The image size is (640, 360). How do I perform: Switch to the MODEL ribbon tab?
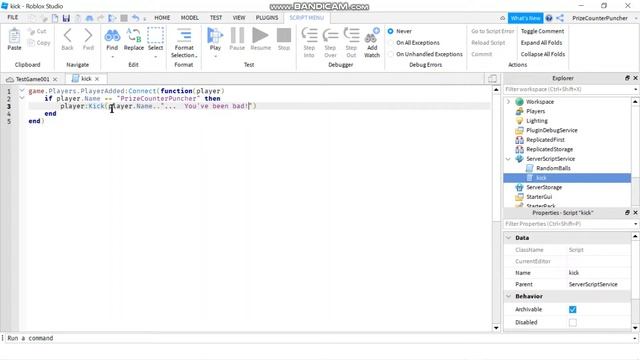point(189,18)
